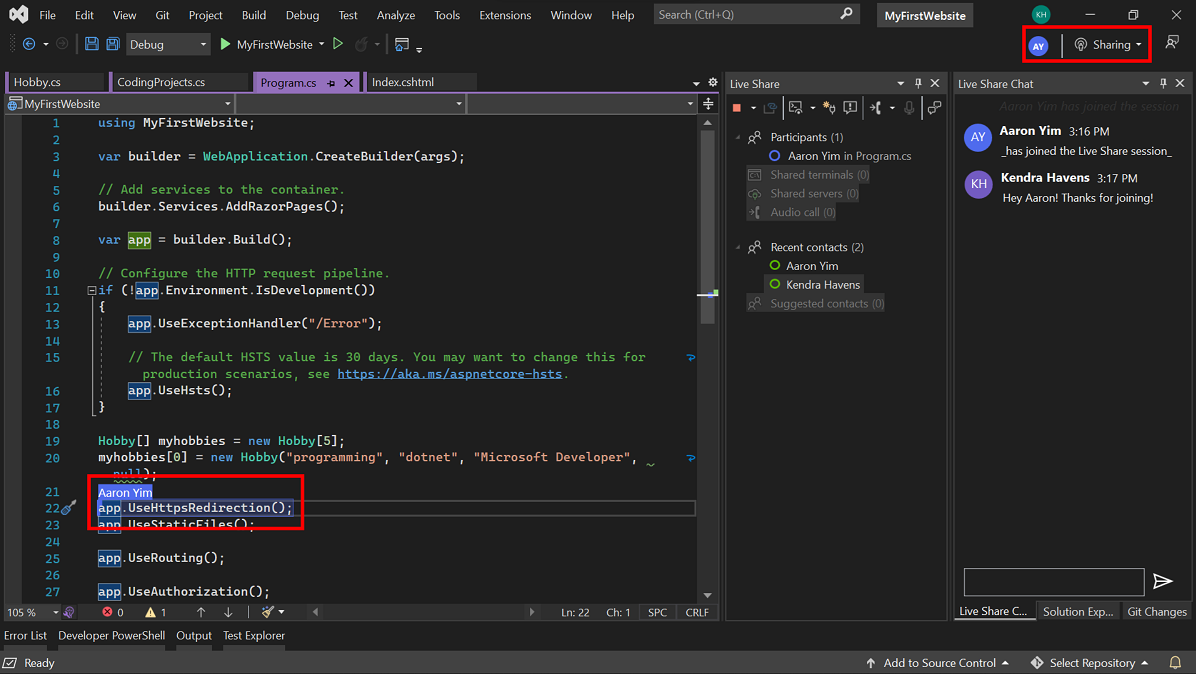Click the Live Share chat message input box
The width and height of the screenshot is (1196, 674).
pyautogui.click(x=1054, y=582)
